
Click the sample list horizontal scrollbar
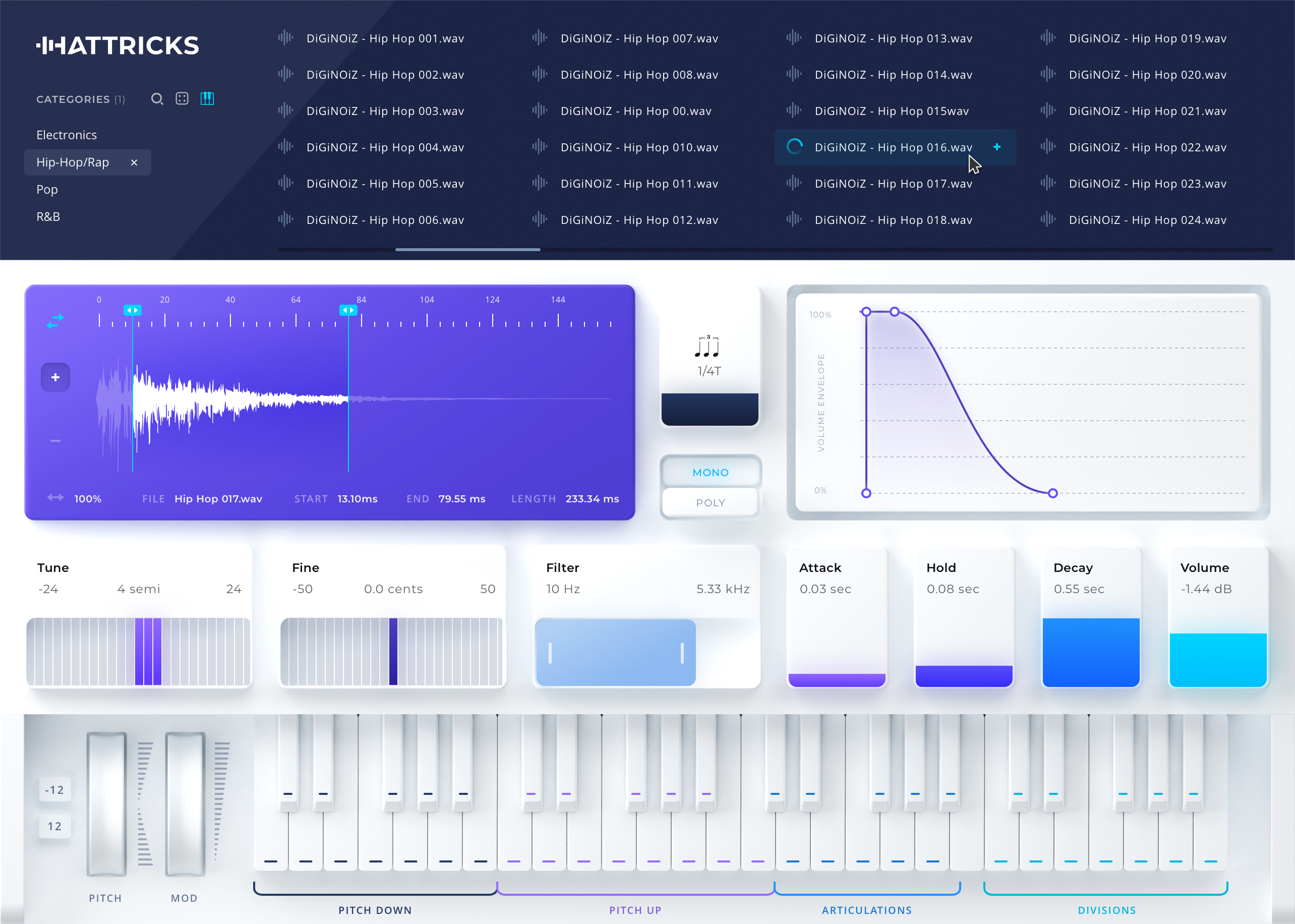(467, 249)
